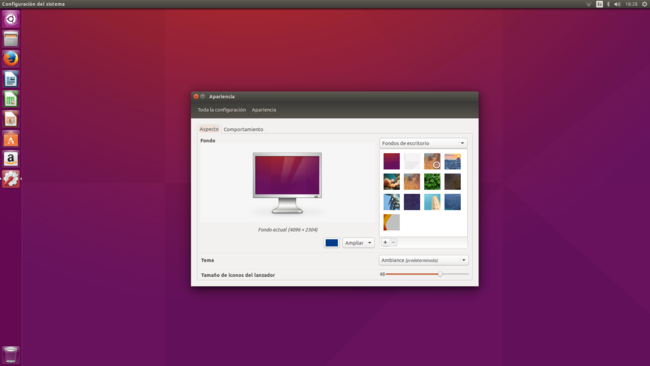Close the Apariencia window

click(x=196, y=96)
